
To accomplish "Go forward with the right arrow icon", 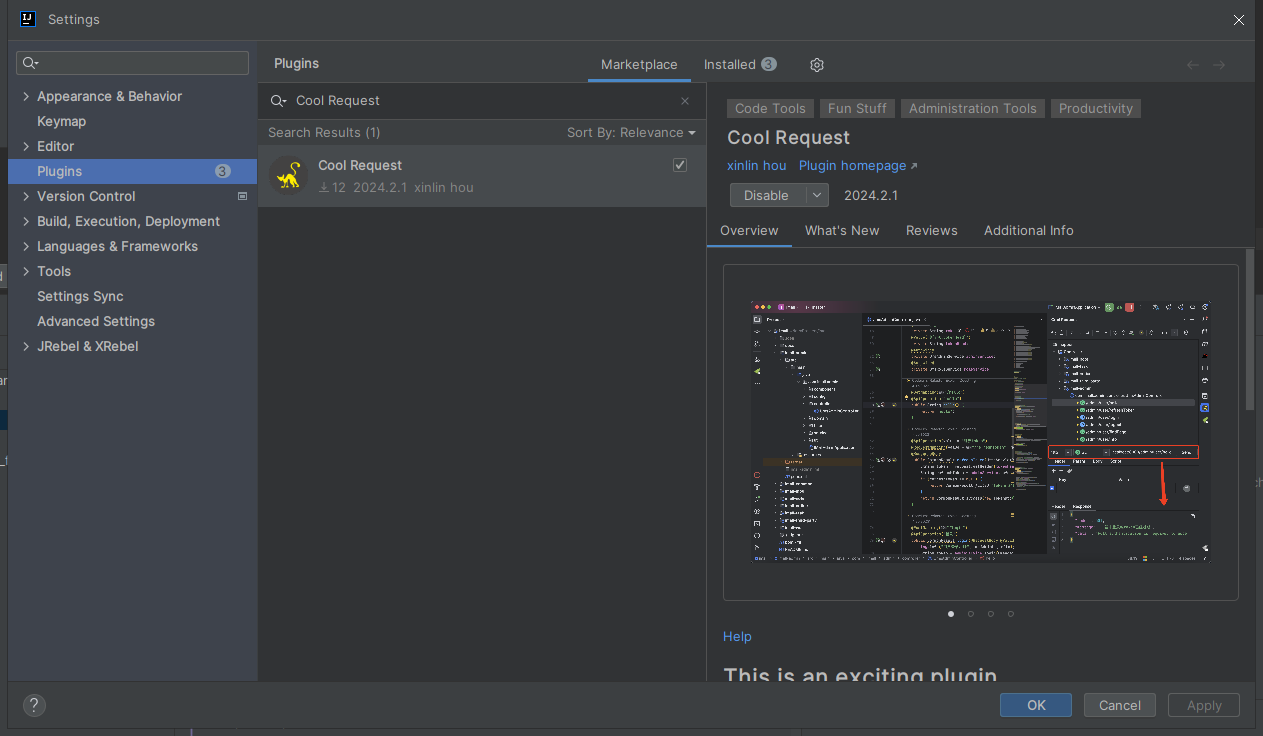I will 1219,65.
